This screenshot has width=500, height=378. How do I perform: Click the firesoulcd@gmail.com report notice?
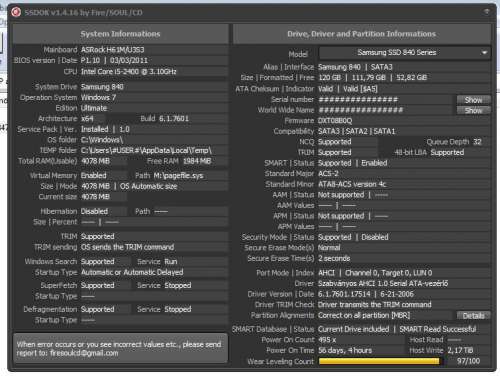point(120,349)
